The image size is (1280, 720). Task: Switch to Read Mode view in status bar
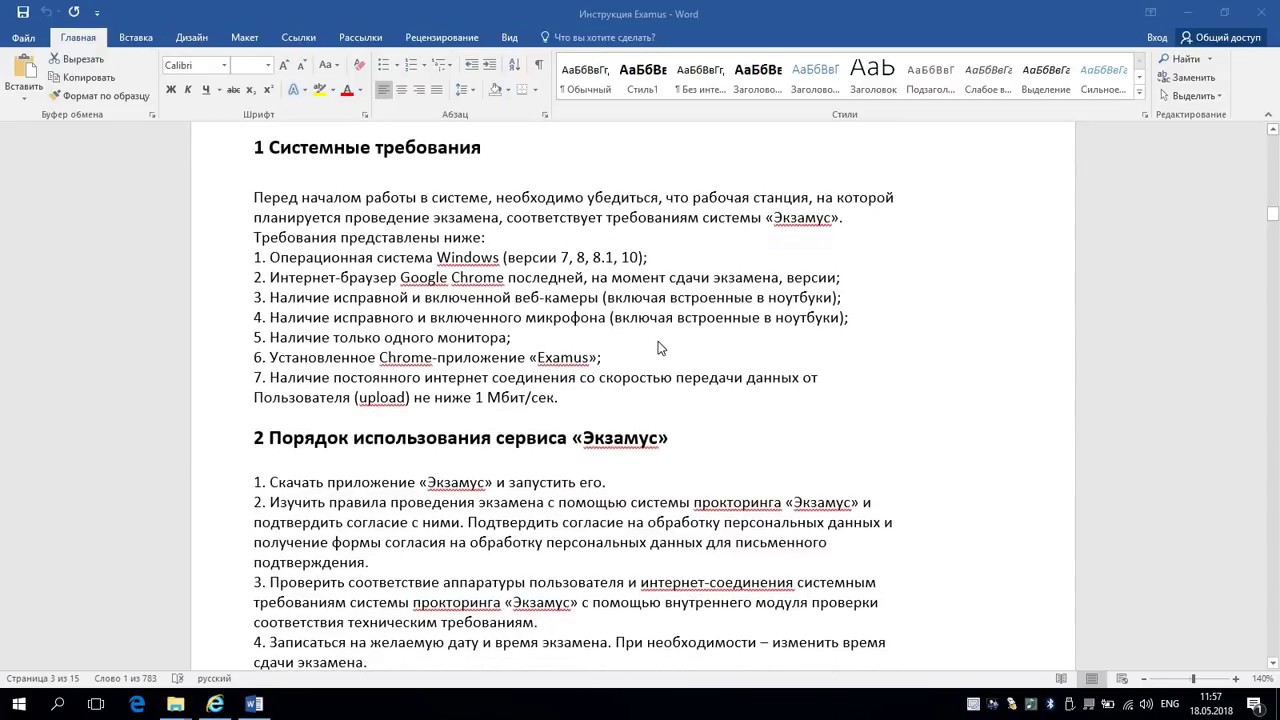1061,679
